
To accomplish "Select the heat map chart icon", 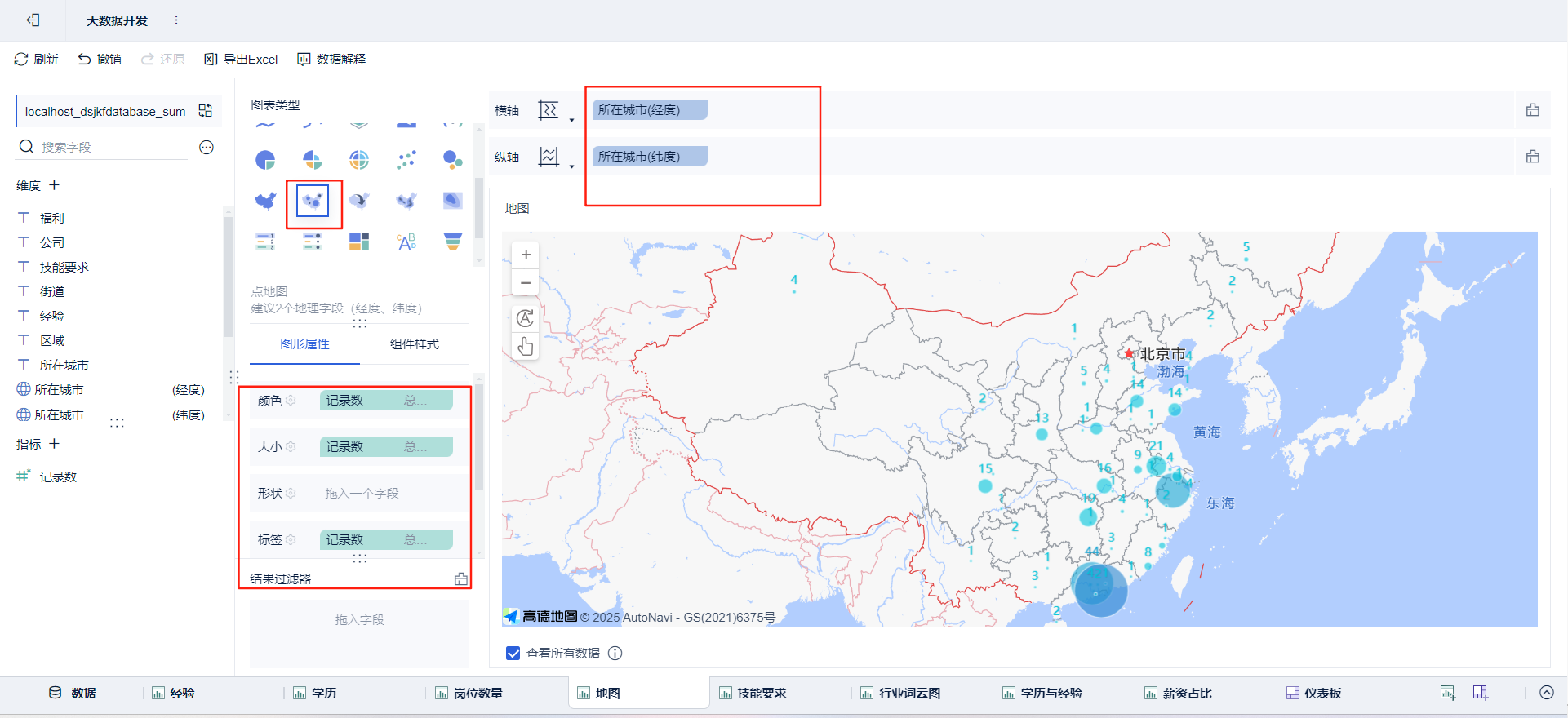I will pyautogui.click(x=406, y=201).
